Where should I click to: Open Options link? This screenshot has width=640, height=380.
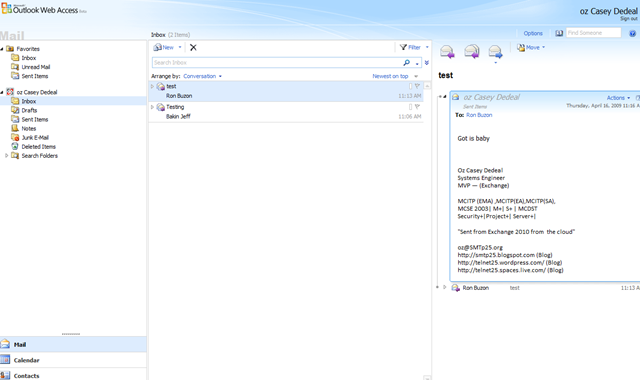[533, 33]
